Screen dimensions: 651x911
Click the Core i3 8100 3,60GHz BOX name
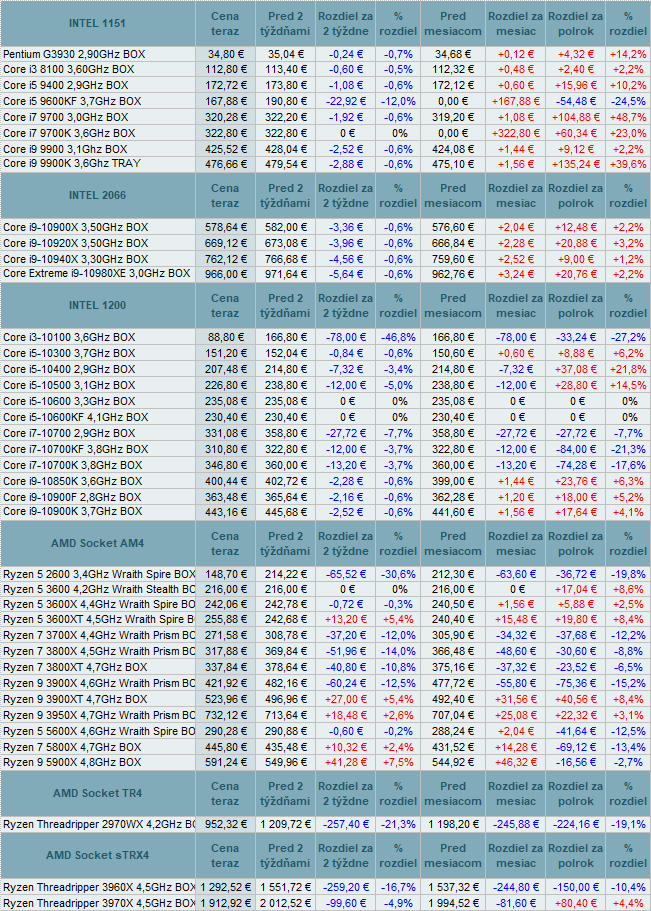(69, 69)
